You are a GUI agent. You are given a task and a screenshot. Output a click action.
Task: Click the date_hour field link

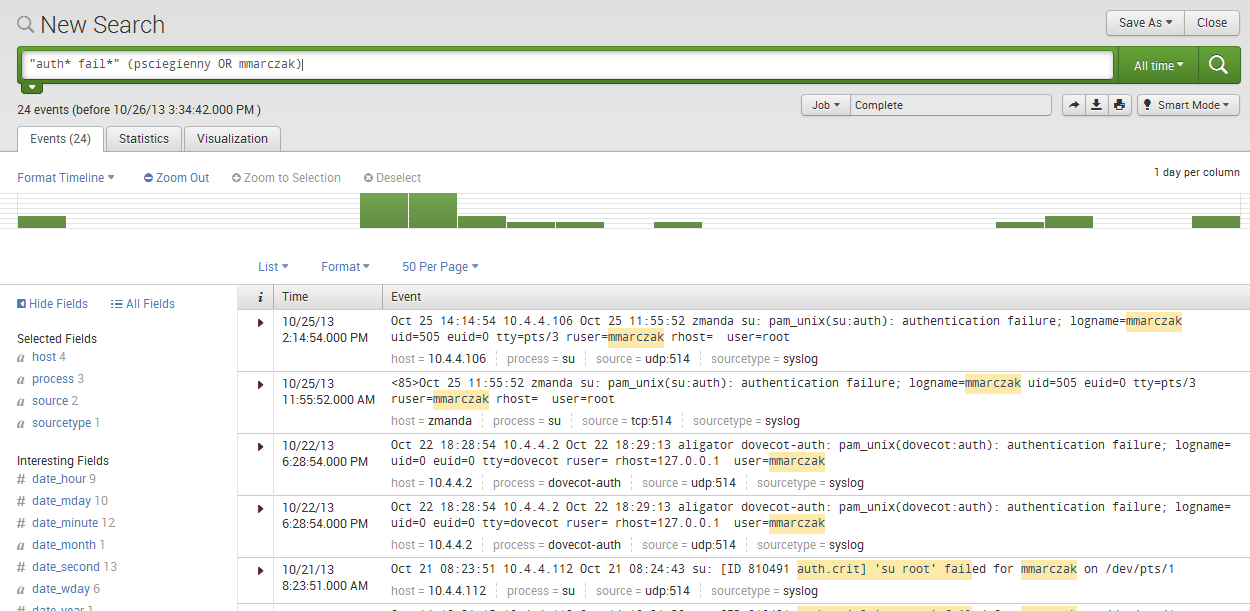coord(59,479)
